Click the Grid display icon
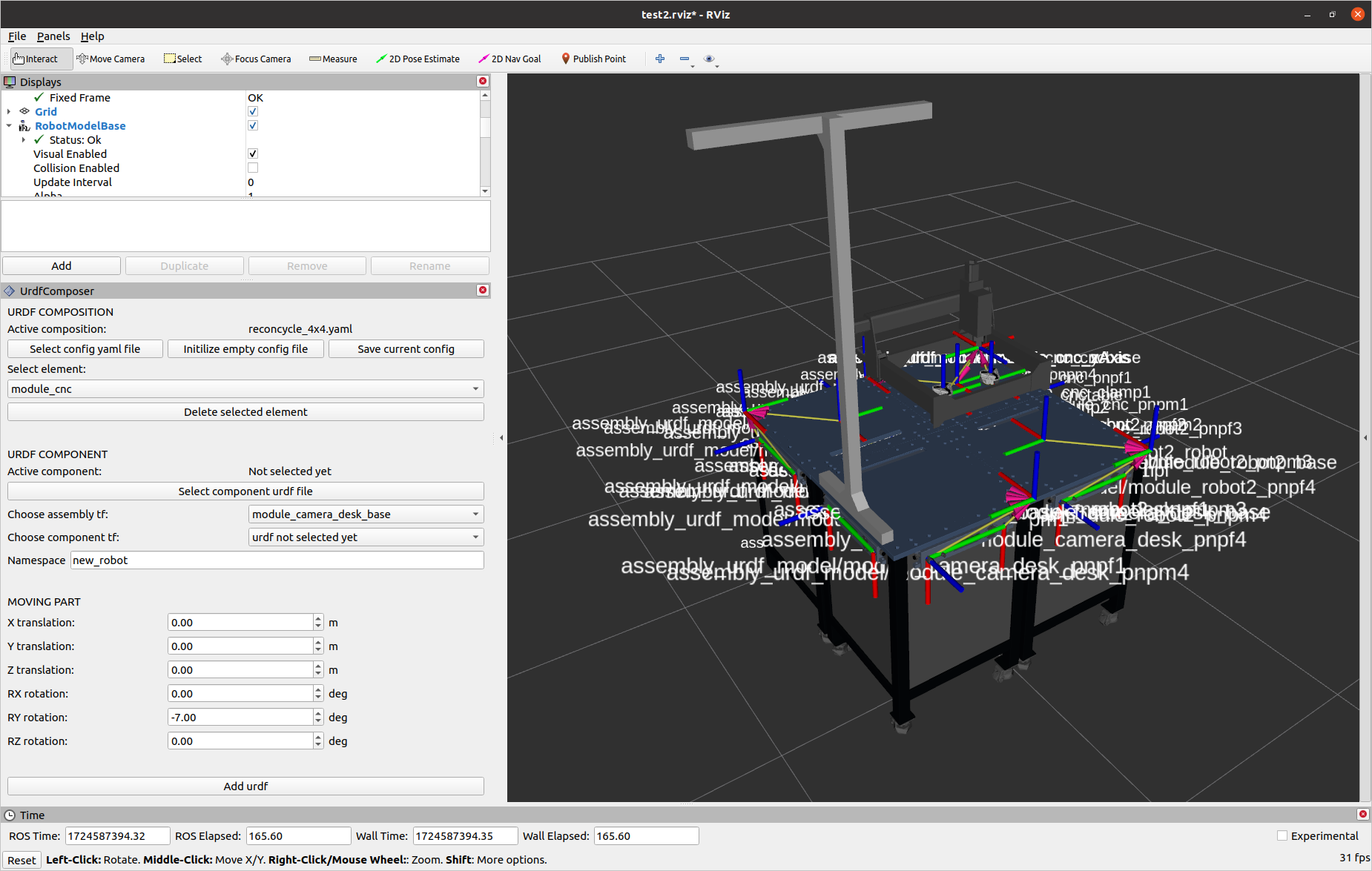The height and width of the screenshot is (871, 1372). pyautogui.click(x=24, y=111)
